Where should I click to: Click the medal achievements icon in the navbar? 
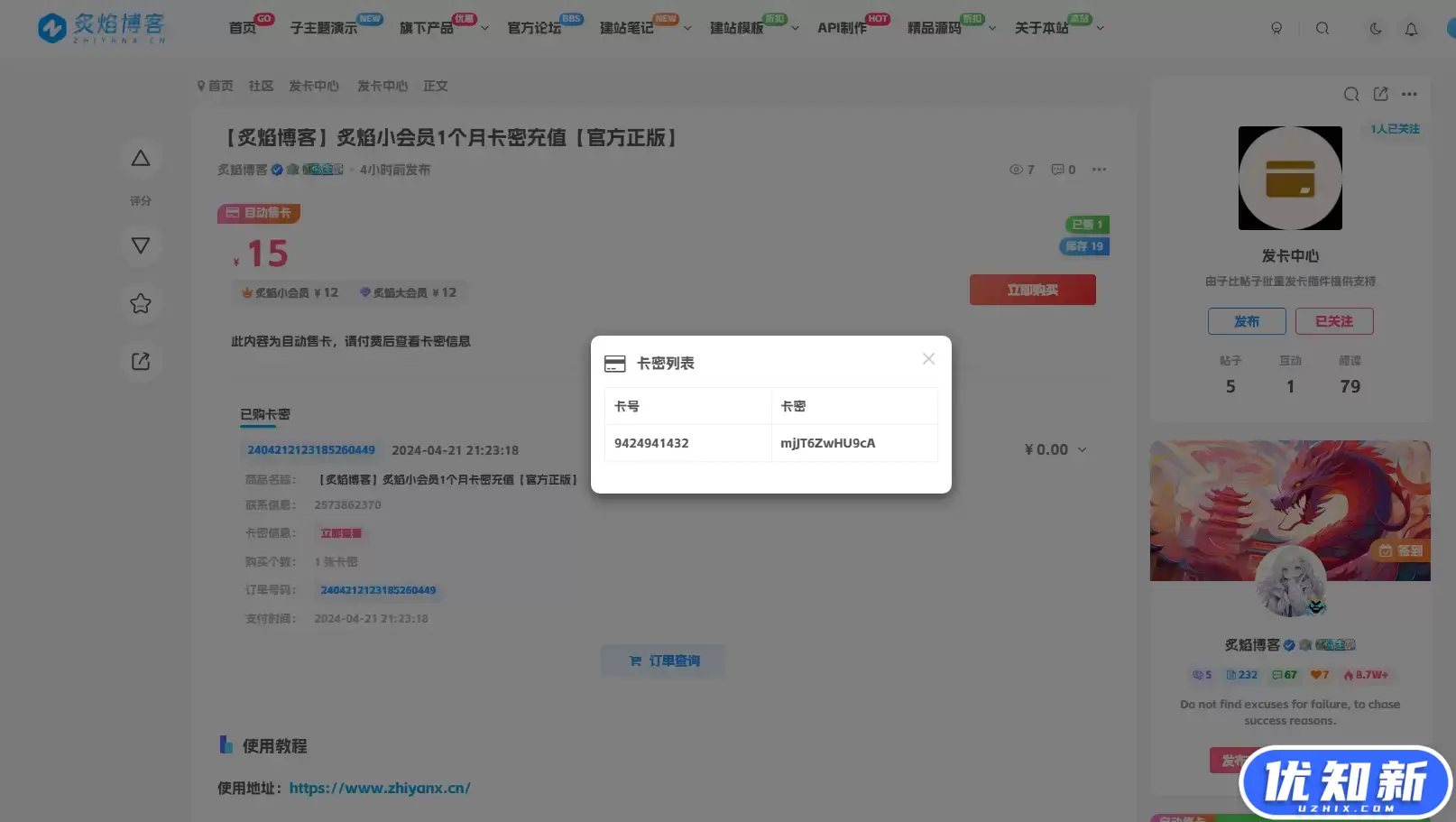(1276, 28)
